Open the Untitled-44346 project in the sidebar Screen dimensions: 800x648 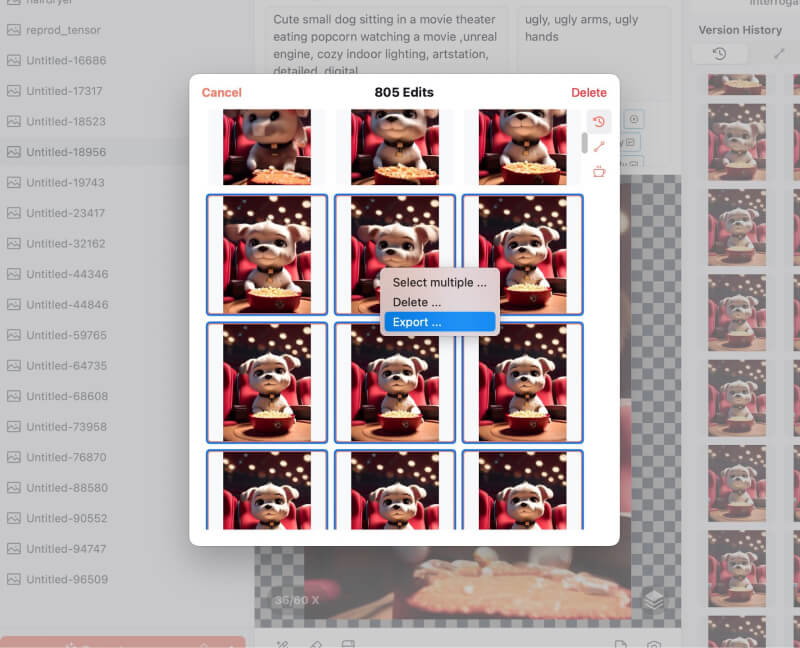click(x=67, y=274)
